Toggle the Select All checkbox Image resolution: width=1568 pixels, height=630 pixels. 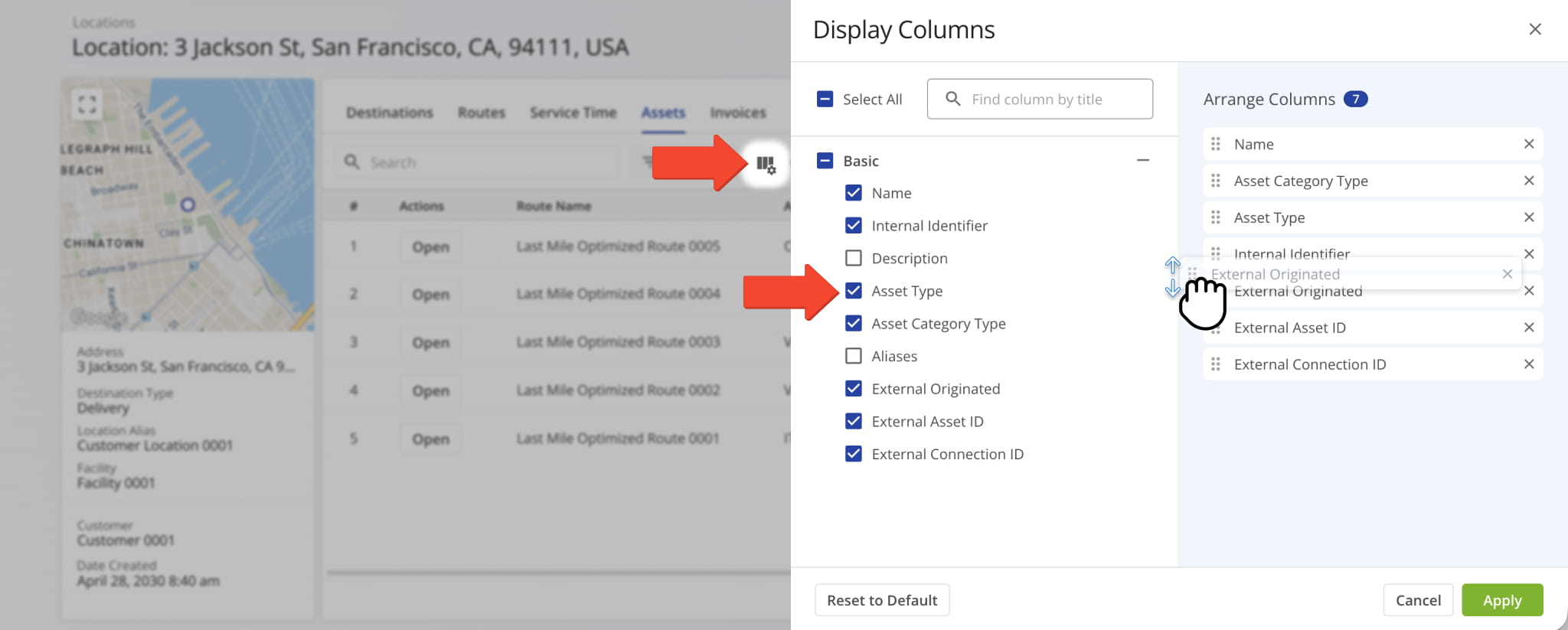825,99
